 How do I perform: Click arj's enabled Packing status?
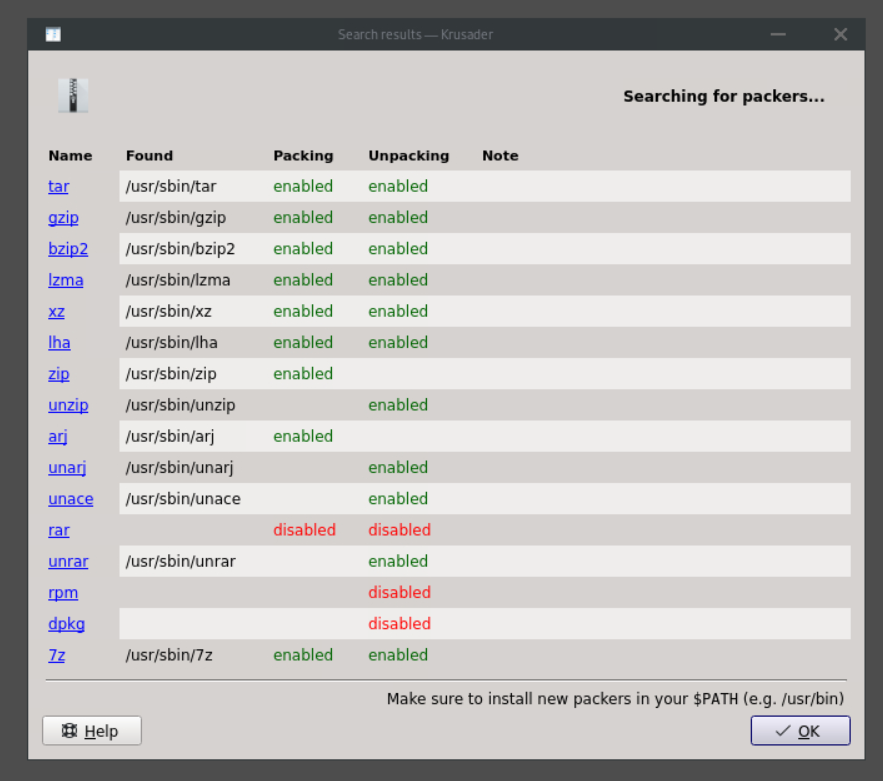point(303,436)
